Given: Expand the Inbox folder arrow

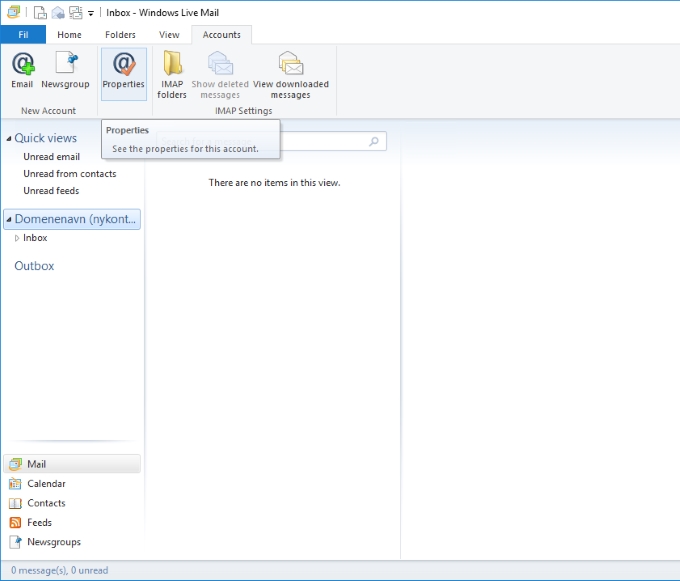Looking at the screenshot, I should click(17, 238).
